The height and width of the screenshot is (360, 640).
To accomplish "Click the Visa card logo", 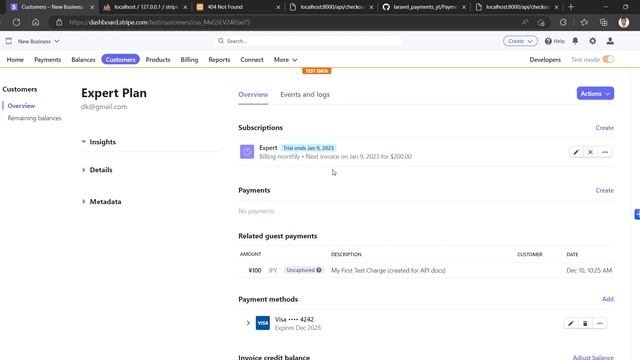I will pos(262,323).
